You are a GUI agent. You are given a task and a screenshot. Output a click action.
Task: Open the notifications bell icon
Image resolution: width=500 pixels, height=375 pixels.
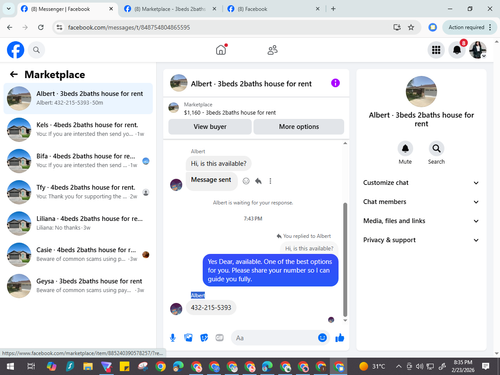(x=457, y=50)
